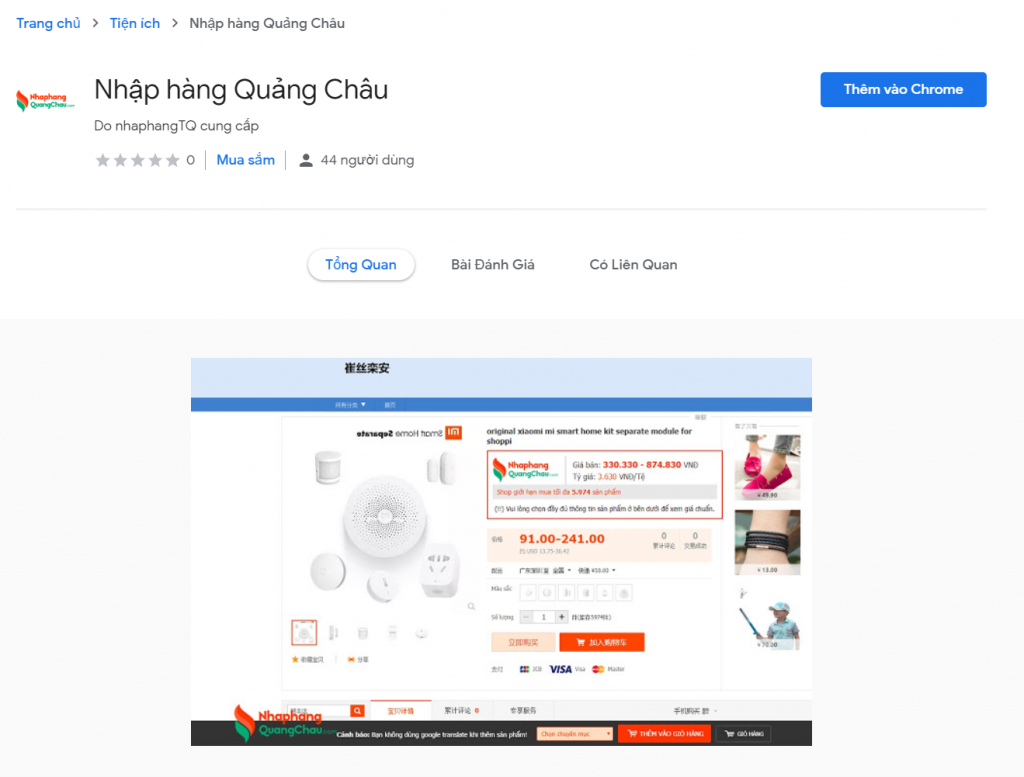The height and width of the screenshot is (777, 1024).
Task: Open the Chọn chuyên mục dropdown
Action: [x=575, y=734]
